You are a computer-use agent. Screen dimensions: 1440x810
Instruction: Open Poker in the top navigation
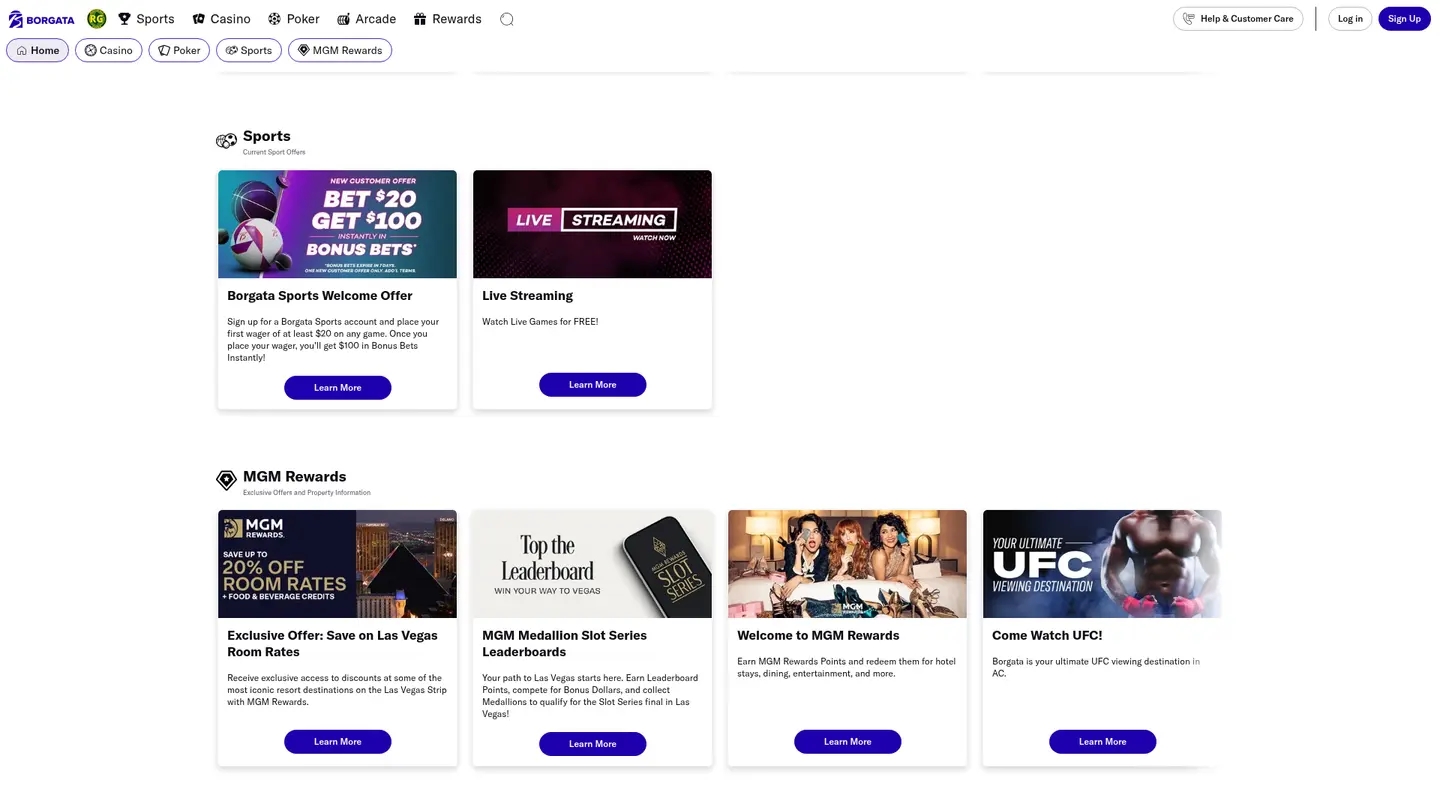(x=294, y=19)
